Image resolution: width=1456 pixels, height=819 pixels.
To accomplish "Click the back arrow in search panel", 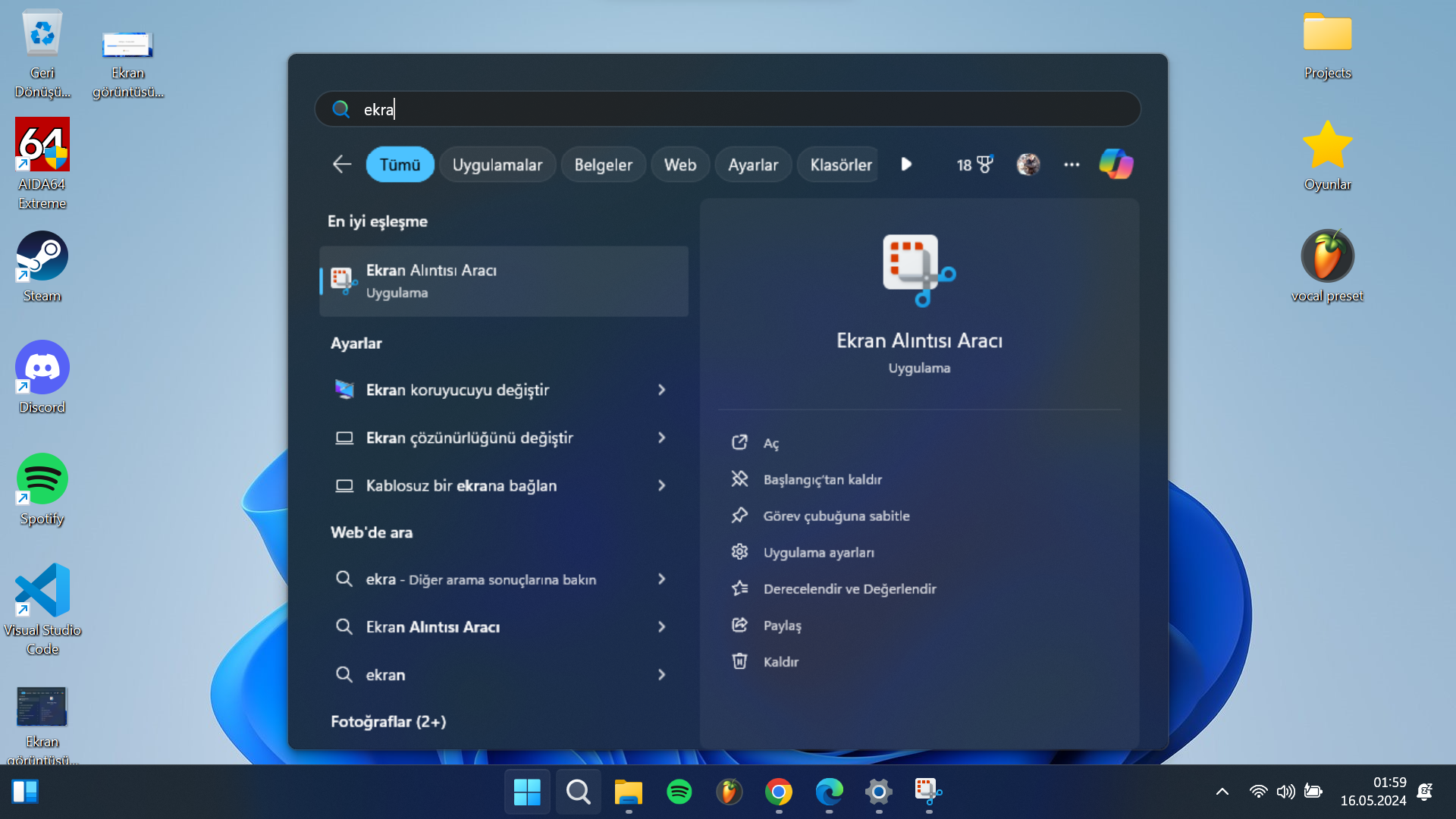I will point(342,165).
